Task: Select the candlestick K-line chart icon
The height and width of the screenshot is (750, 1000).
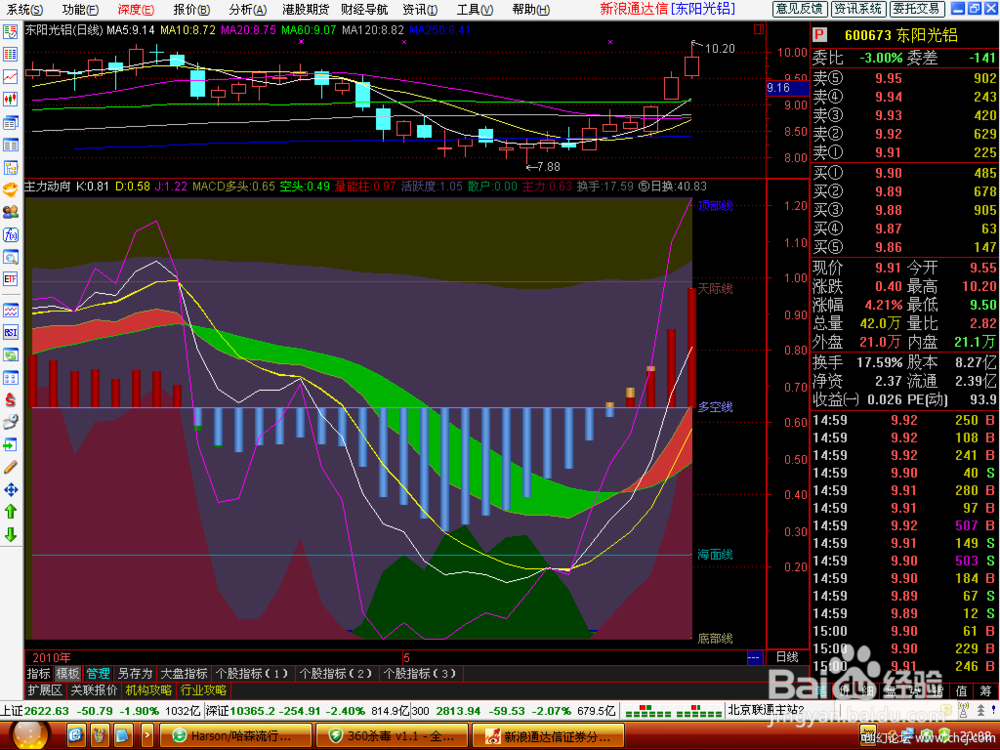Action: point(10,99)
